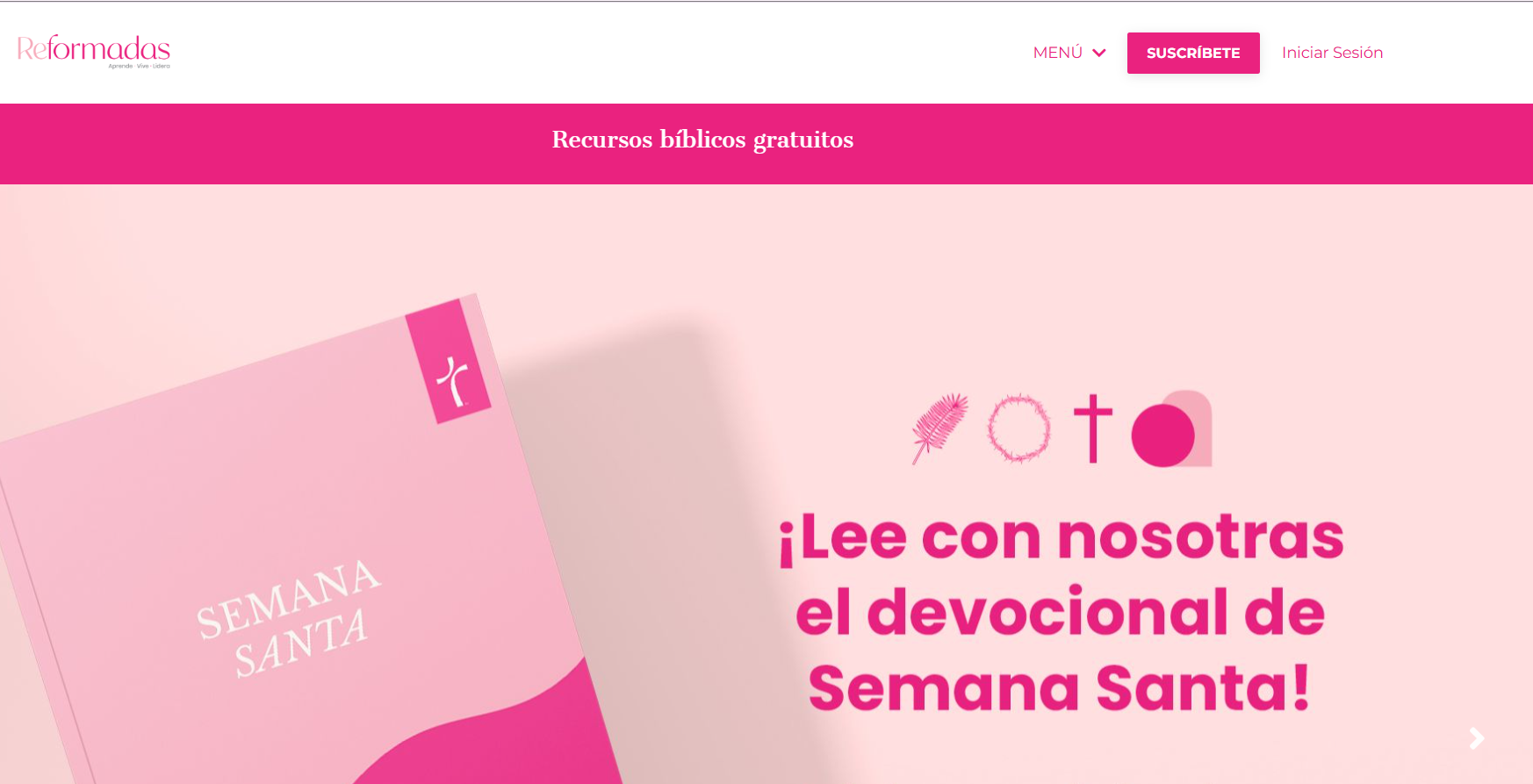Screen dimensions: 1533x784
Task: Click the Reformadas logo
Action: tap(94, 52)
